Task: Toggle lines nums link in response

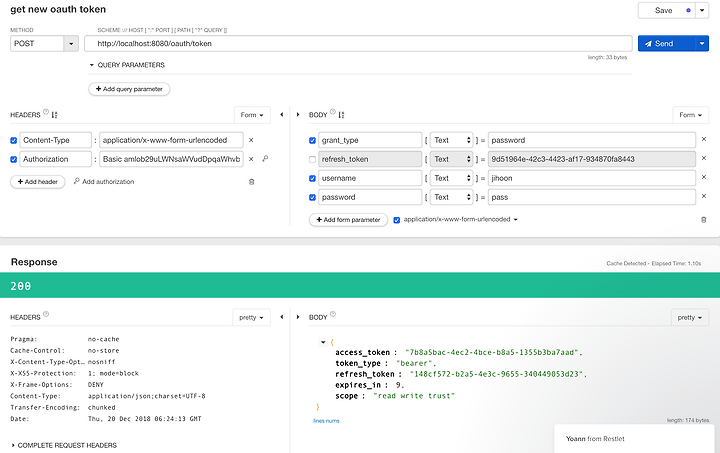Action: pyautogui.click(x=326, y=420)
